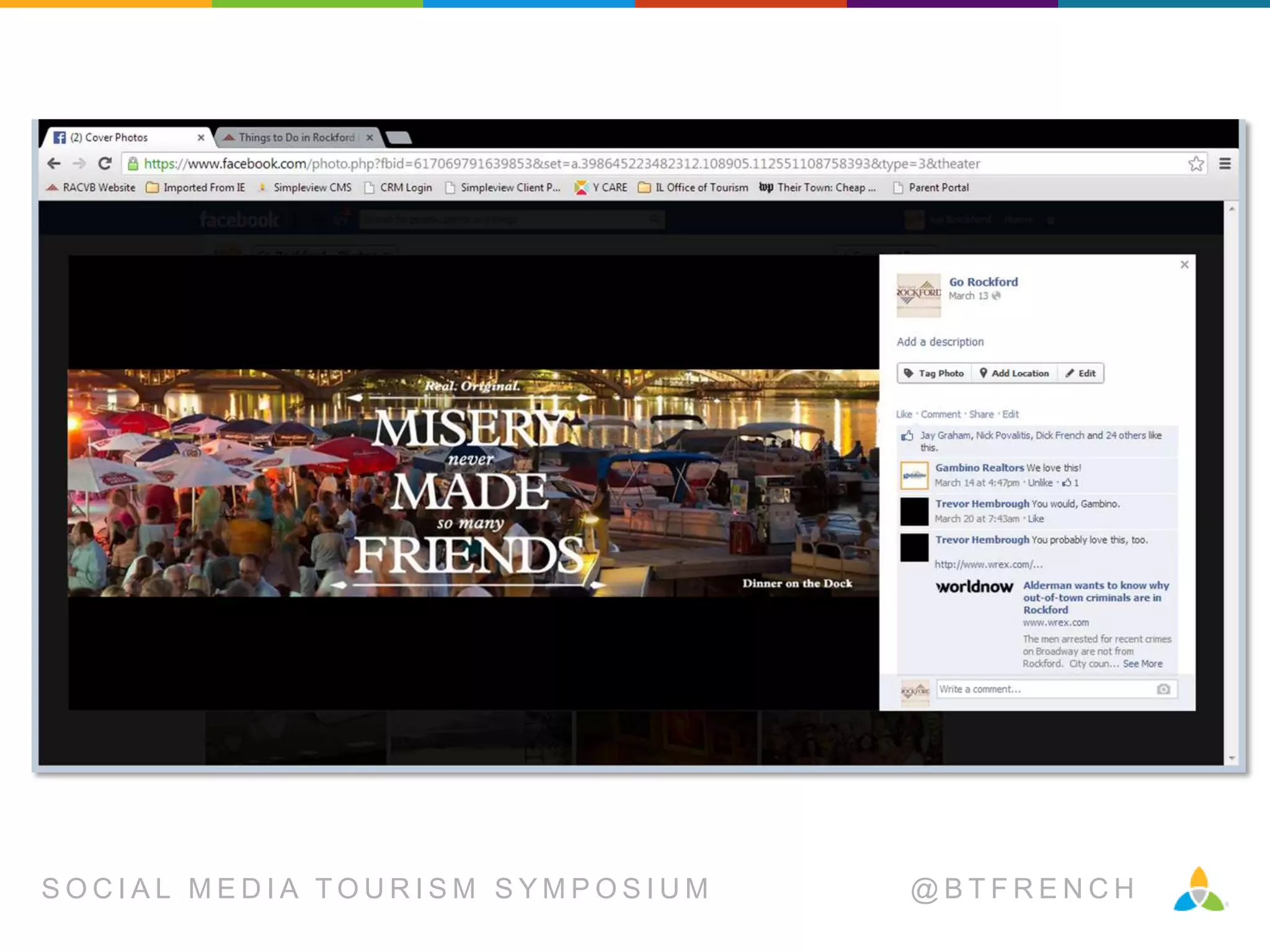Like the March 20 Trevor Hembrough comment
This screenshot has height=952, width=1270.
coord(1036,518)
